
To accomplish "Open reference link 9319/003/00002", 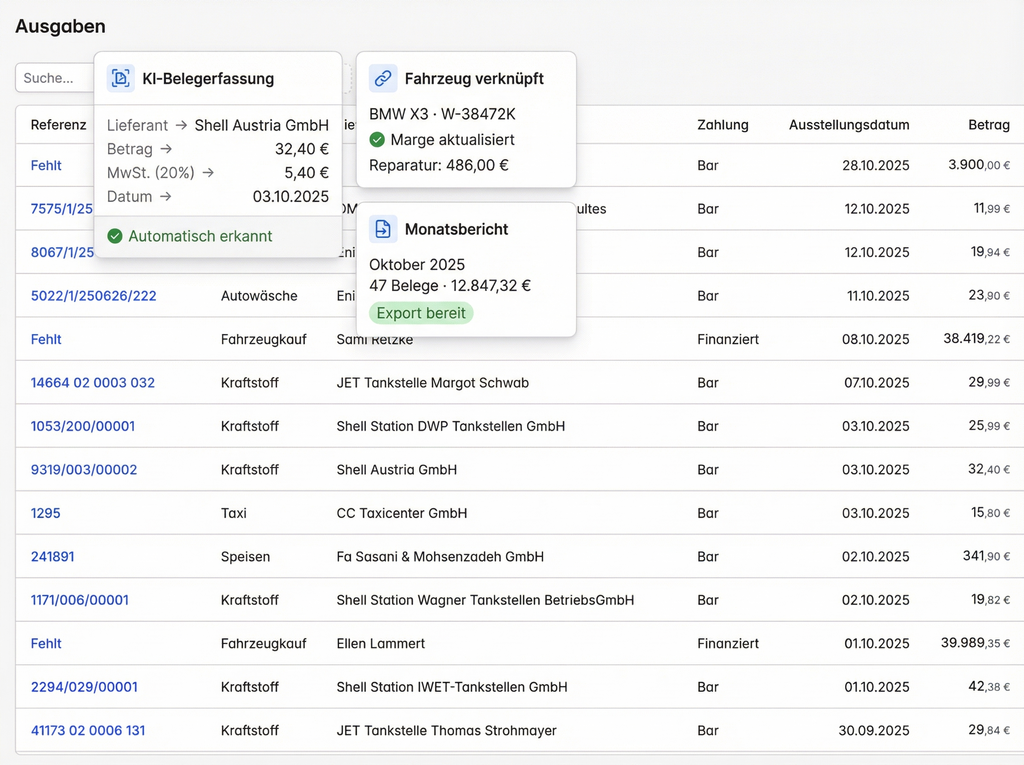I will 84,470.
